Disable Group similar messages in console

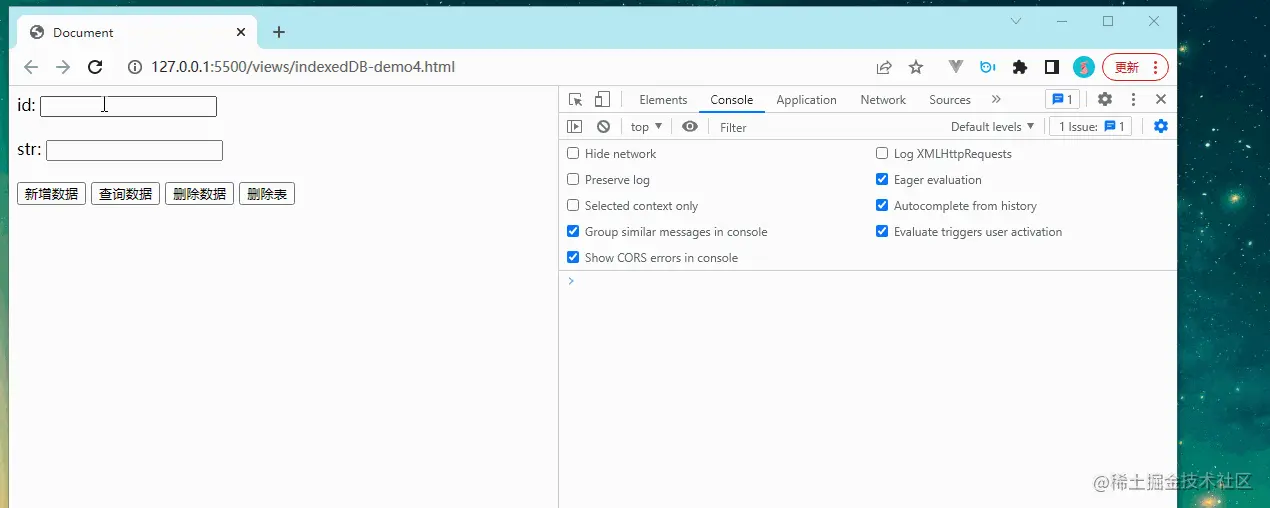(x=573, y=232)
